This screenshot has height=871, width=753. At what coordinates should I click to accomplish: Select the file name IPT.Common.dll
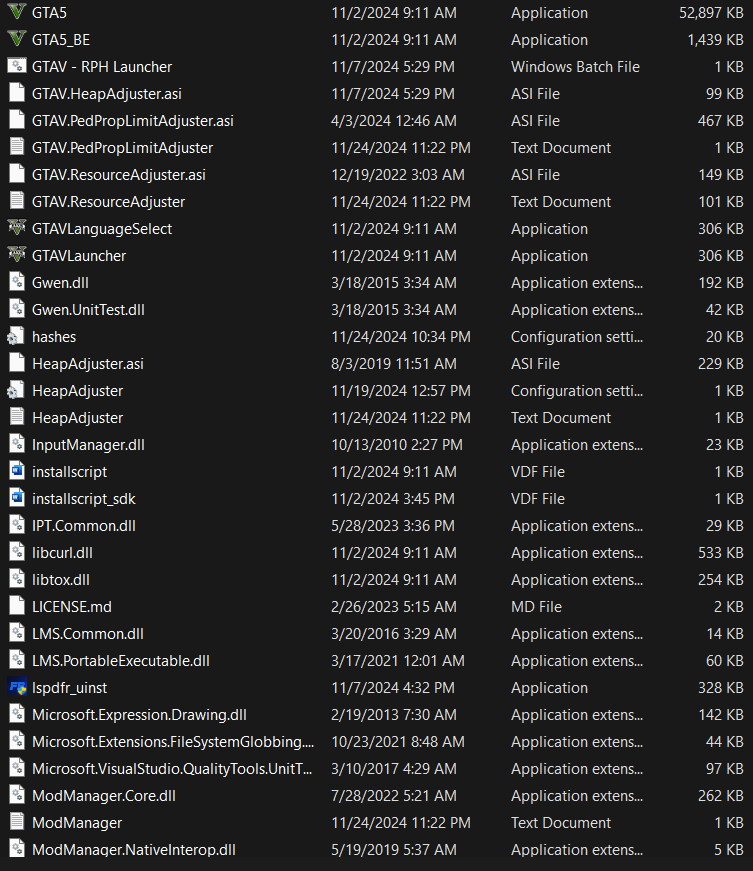[x=84, y=526]
